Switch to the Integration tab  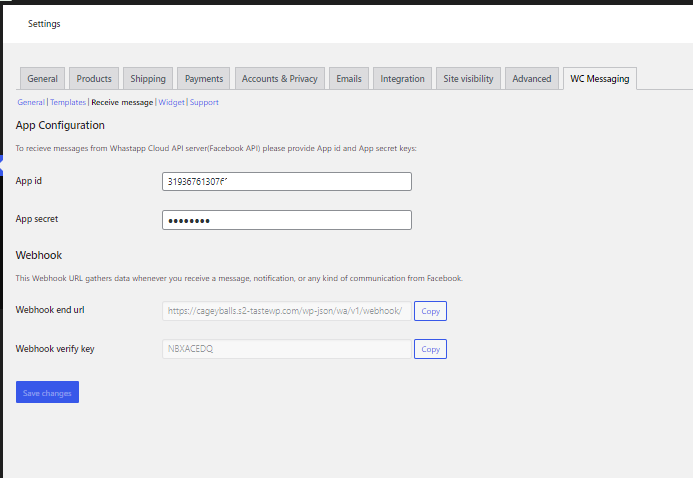(402, 79)
